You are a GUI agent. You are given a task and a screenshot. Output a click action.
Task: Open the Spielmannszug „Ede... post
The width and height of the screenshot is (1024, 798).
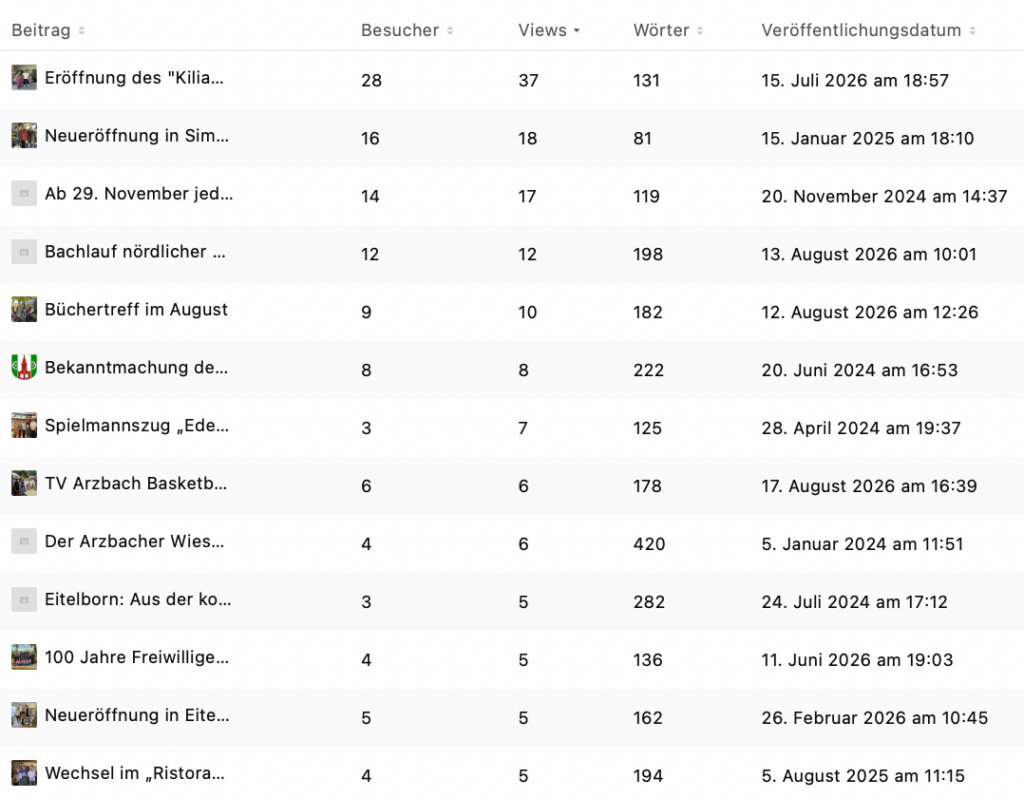136,426
